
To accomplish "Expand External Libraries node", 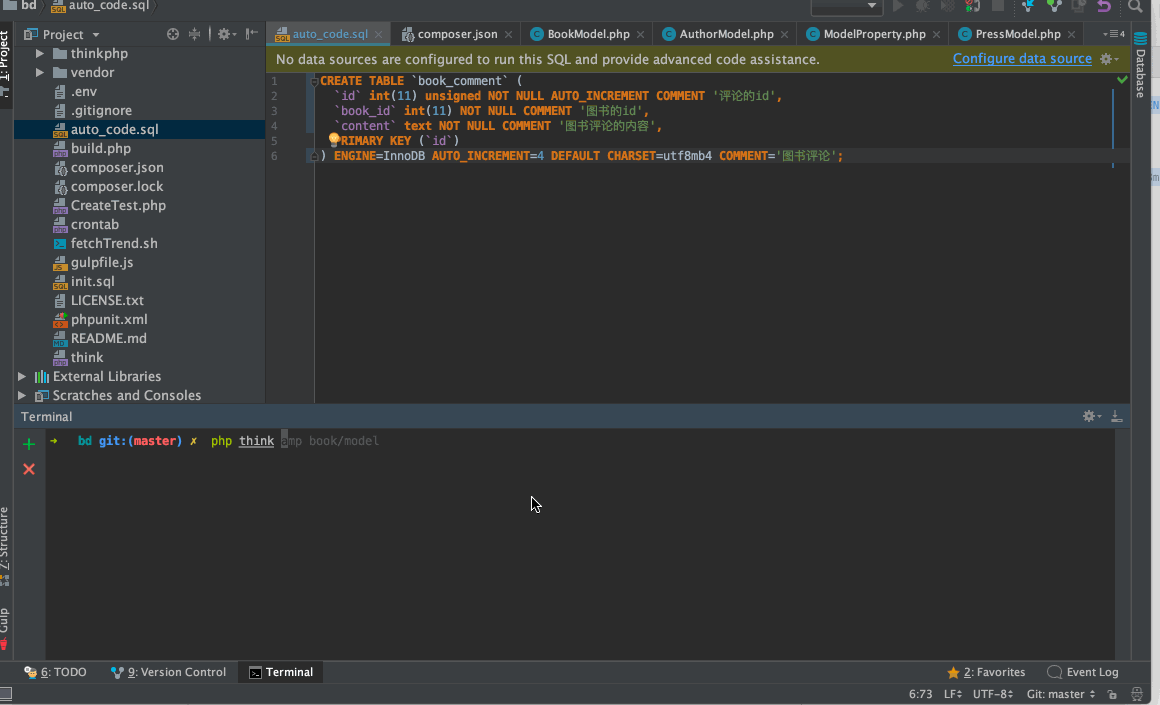I will [x=21, y=377].
